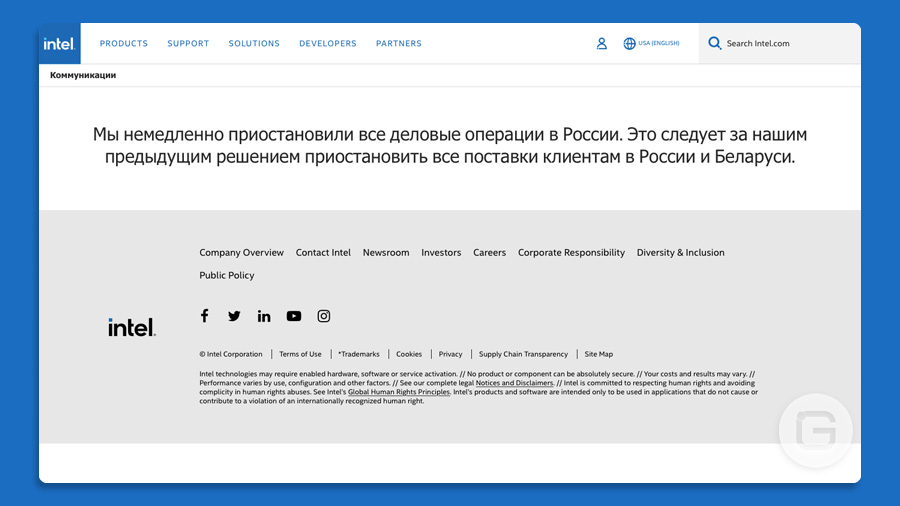
Task: Open the Site Map link
Action: pos(599,354)
